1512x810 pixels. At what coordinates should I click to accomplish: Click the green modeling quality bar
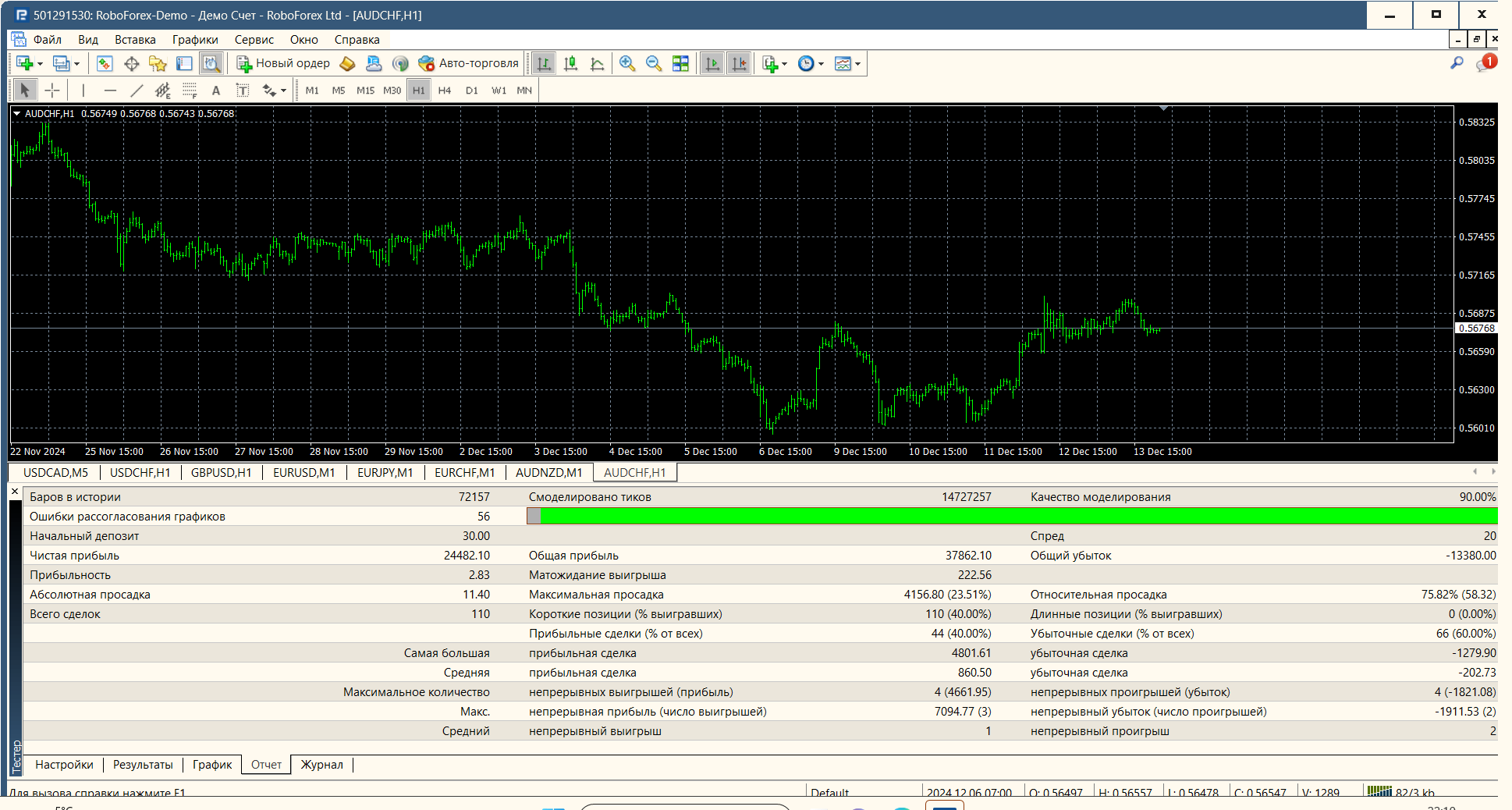click(x=1019, y=516)
